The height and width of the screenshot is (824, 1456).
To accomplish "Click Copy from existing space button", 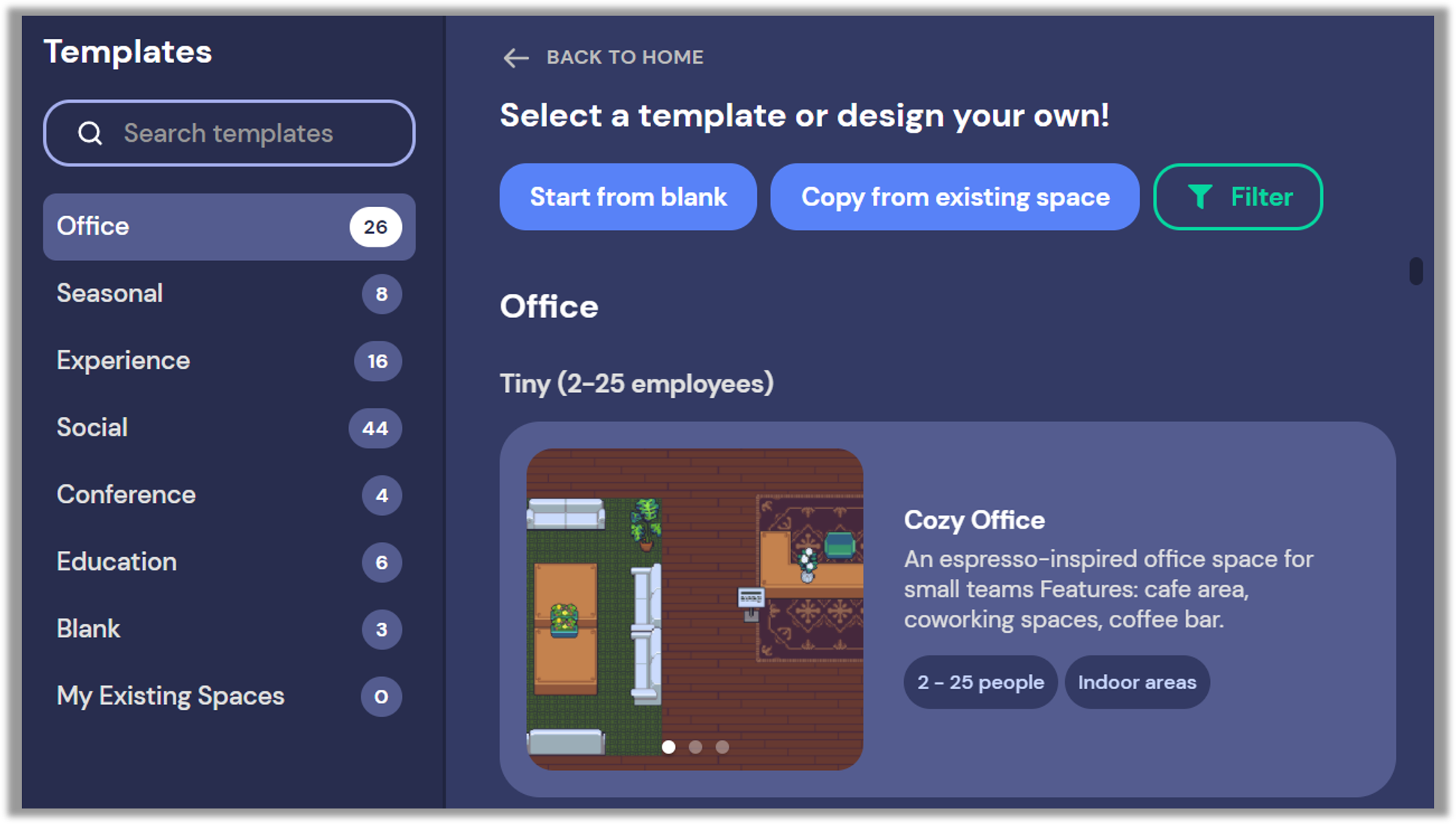I will (x=956, y=197).
